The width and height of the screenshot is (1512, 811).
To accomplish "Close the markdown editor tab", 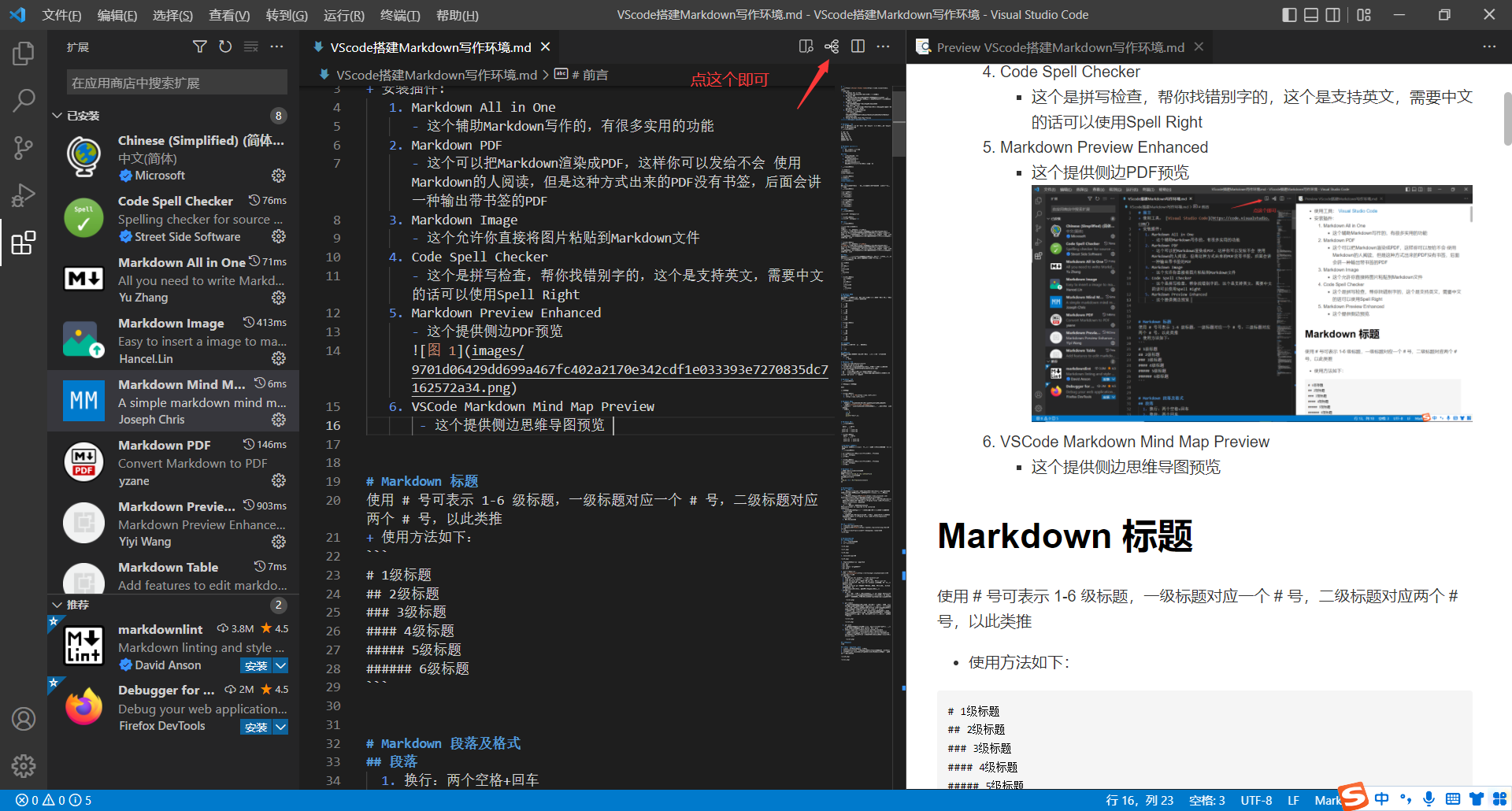I will point(545,47).
